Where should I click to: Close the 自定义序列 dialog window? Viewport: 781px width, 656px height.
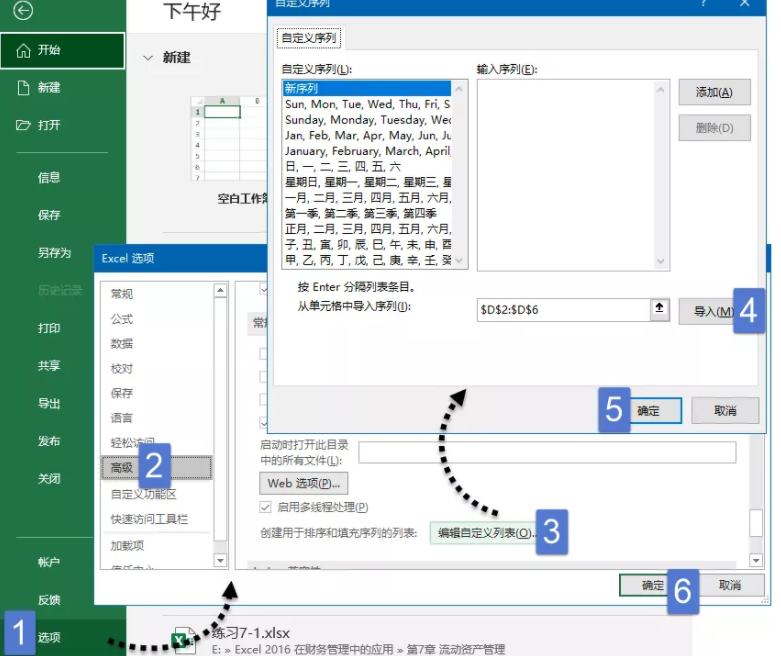(x=745, y=4)
